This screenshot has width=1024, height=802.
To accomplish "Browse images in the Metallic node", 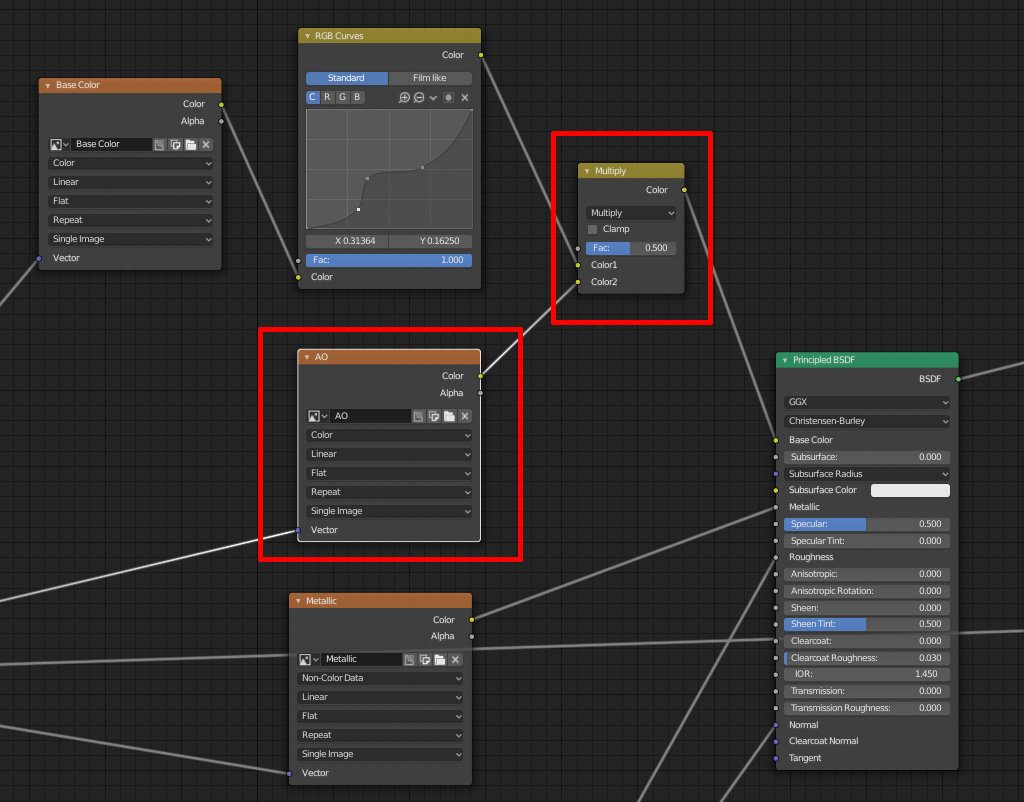I will 308,660.
